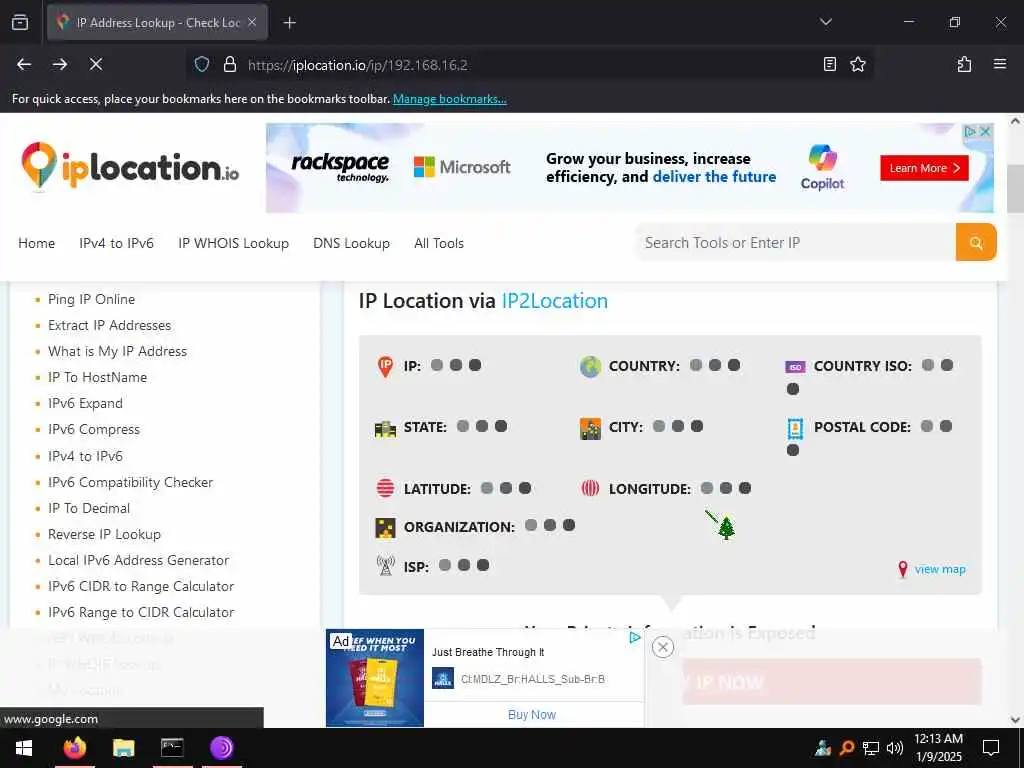Click the Country globe icon
The width and height of the screenshot is (1024, 768).
click(590, 366)
